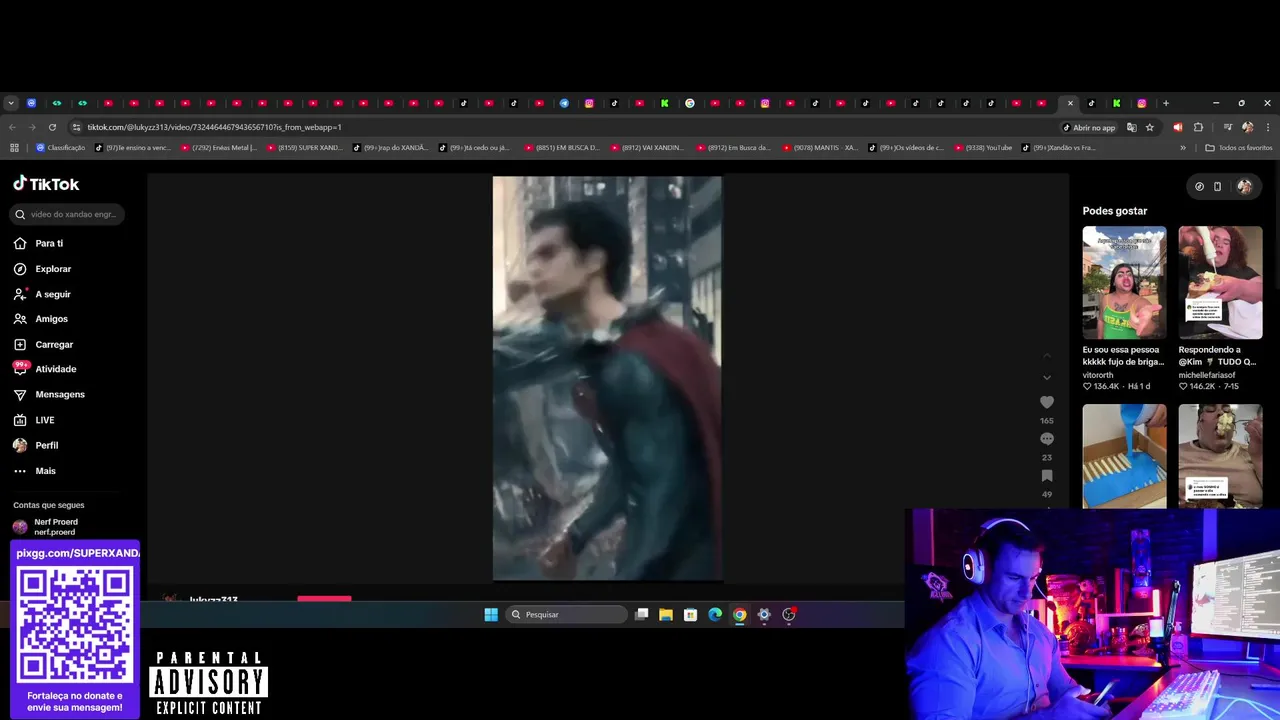Open the tab search dropdown arrow
The height and width of the screenshot is (720, 1280).
11,103
